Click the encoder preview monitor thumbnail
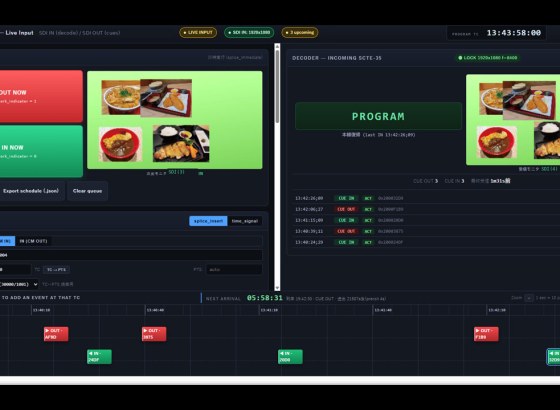Image resolution: width=560 pixels, height=410 pixels. [175, 120]
